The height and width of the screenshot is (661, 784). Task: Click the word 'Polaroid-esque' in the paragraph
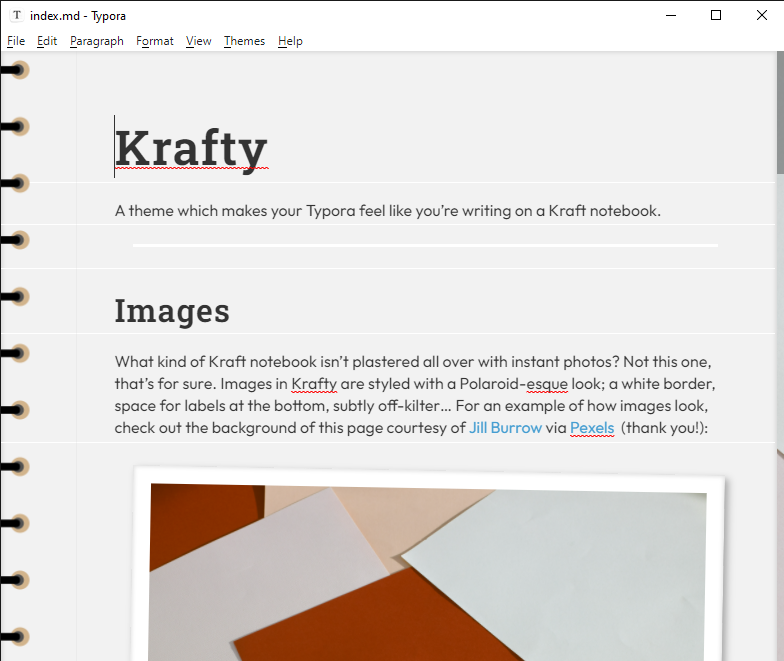coord(514,384)
